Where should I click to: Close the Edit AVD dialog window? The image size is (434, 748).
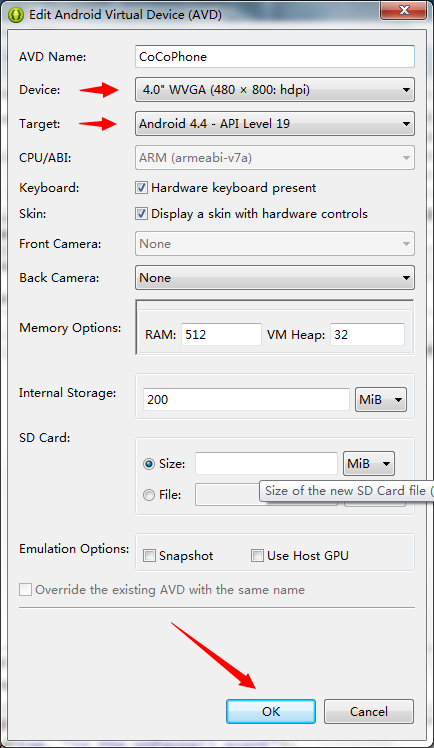pyautogui.click(x=404, y=10)
